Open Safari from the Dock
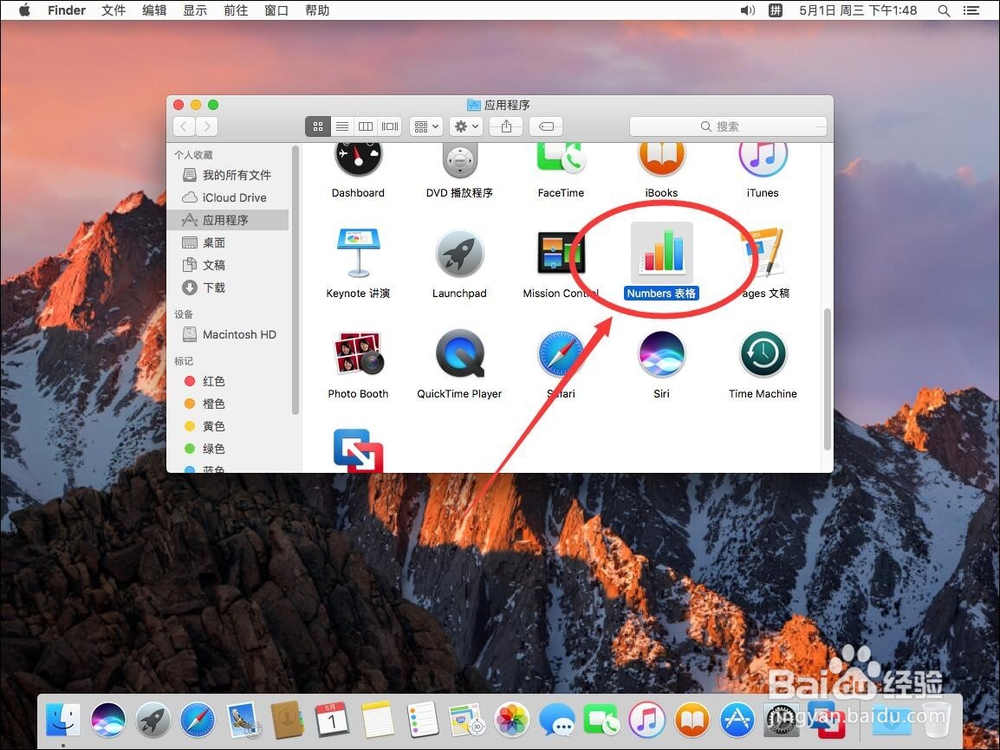 point(198,720)
